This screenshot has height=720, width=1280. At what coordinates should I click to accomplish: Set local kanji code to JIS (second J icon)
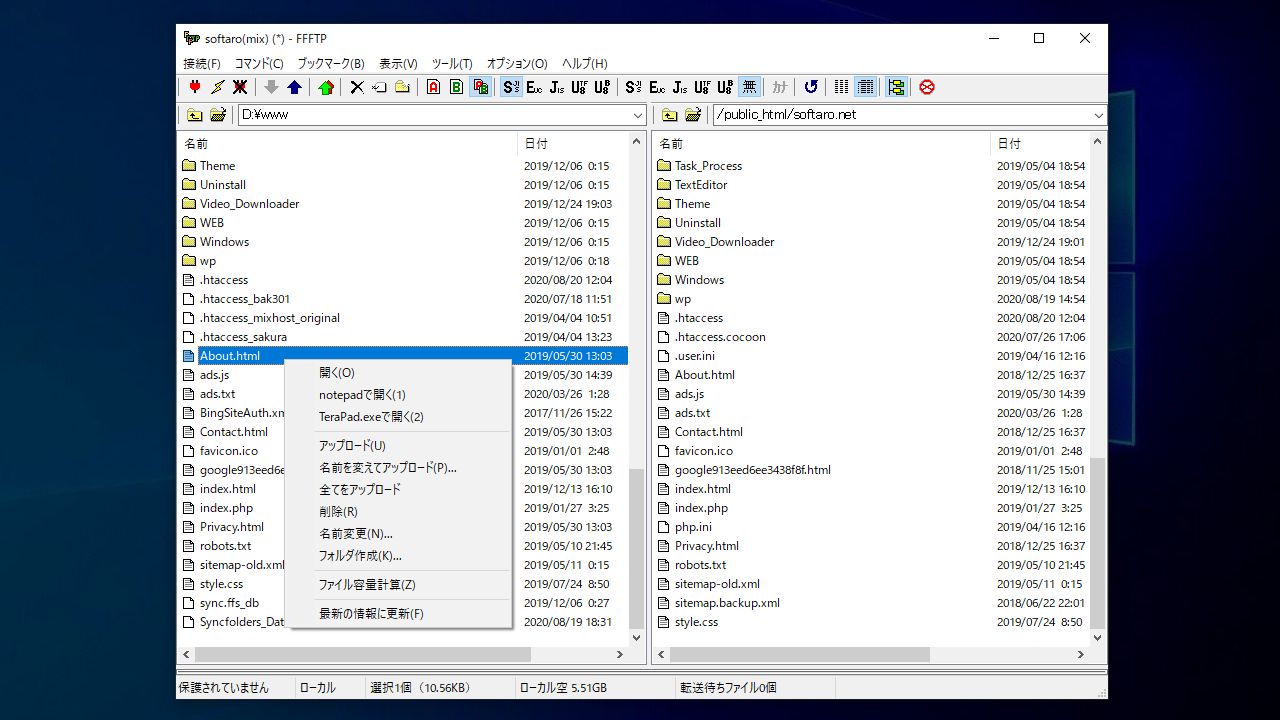680,87
